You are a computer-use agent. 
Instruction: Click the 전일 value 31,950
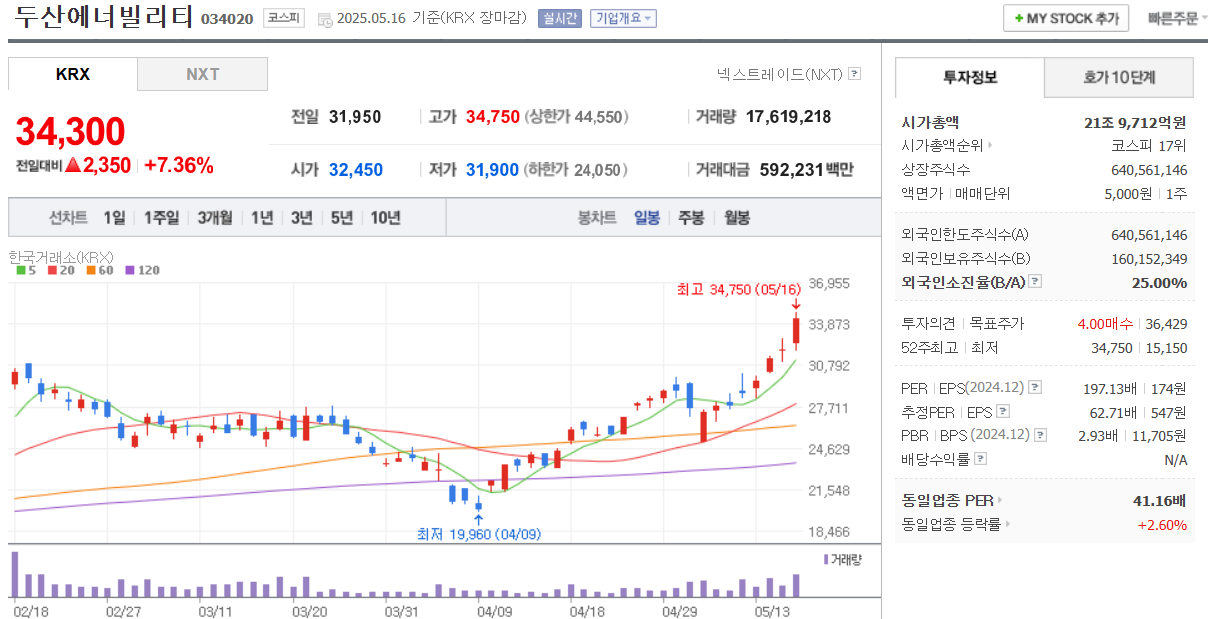pyautogui.click(x=355, y=117)
